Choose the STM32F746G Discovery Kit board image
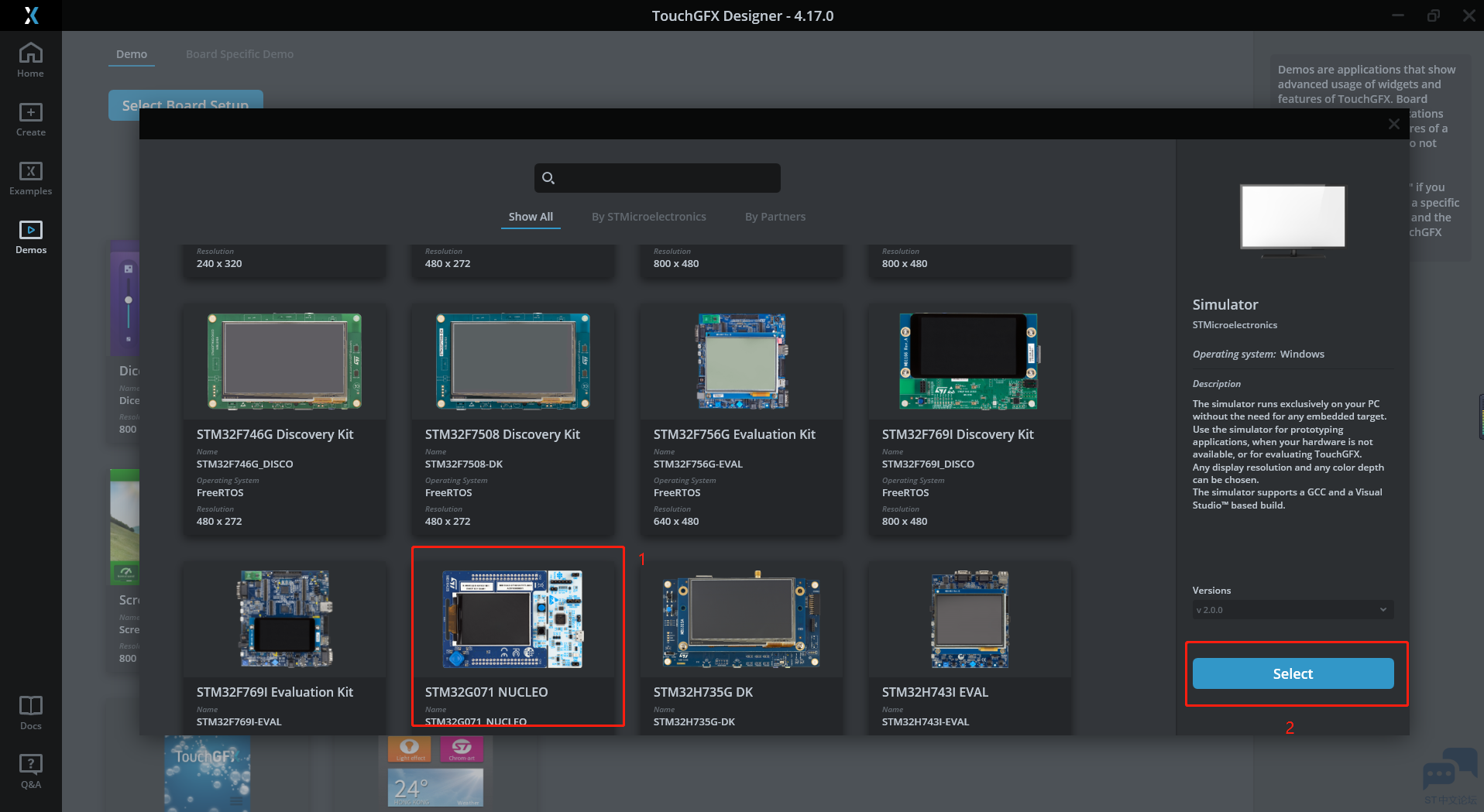 point(285,361)
